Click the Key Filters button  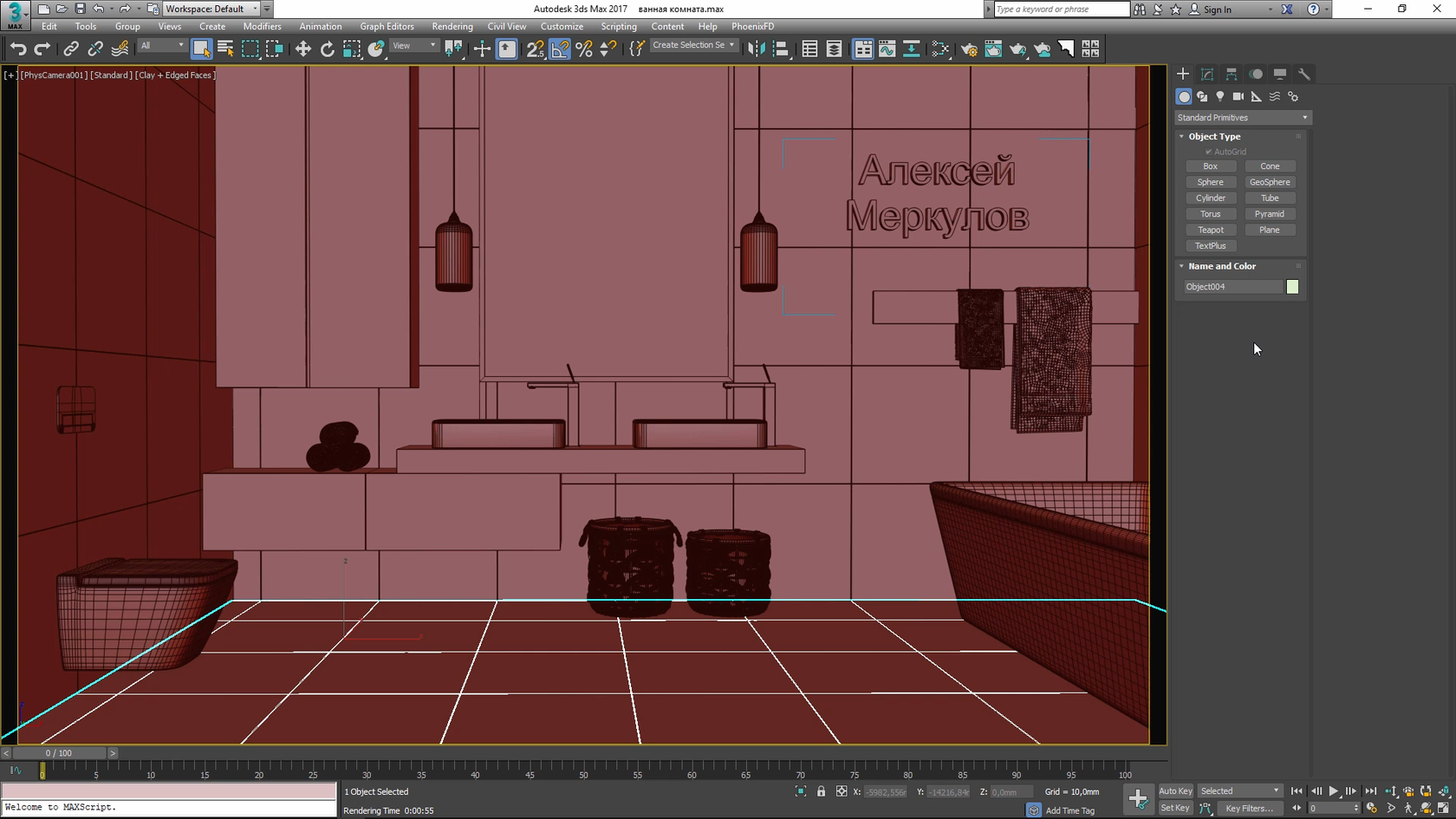(1249, 809)
